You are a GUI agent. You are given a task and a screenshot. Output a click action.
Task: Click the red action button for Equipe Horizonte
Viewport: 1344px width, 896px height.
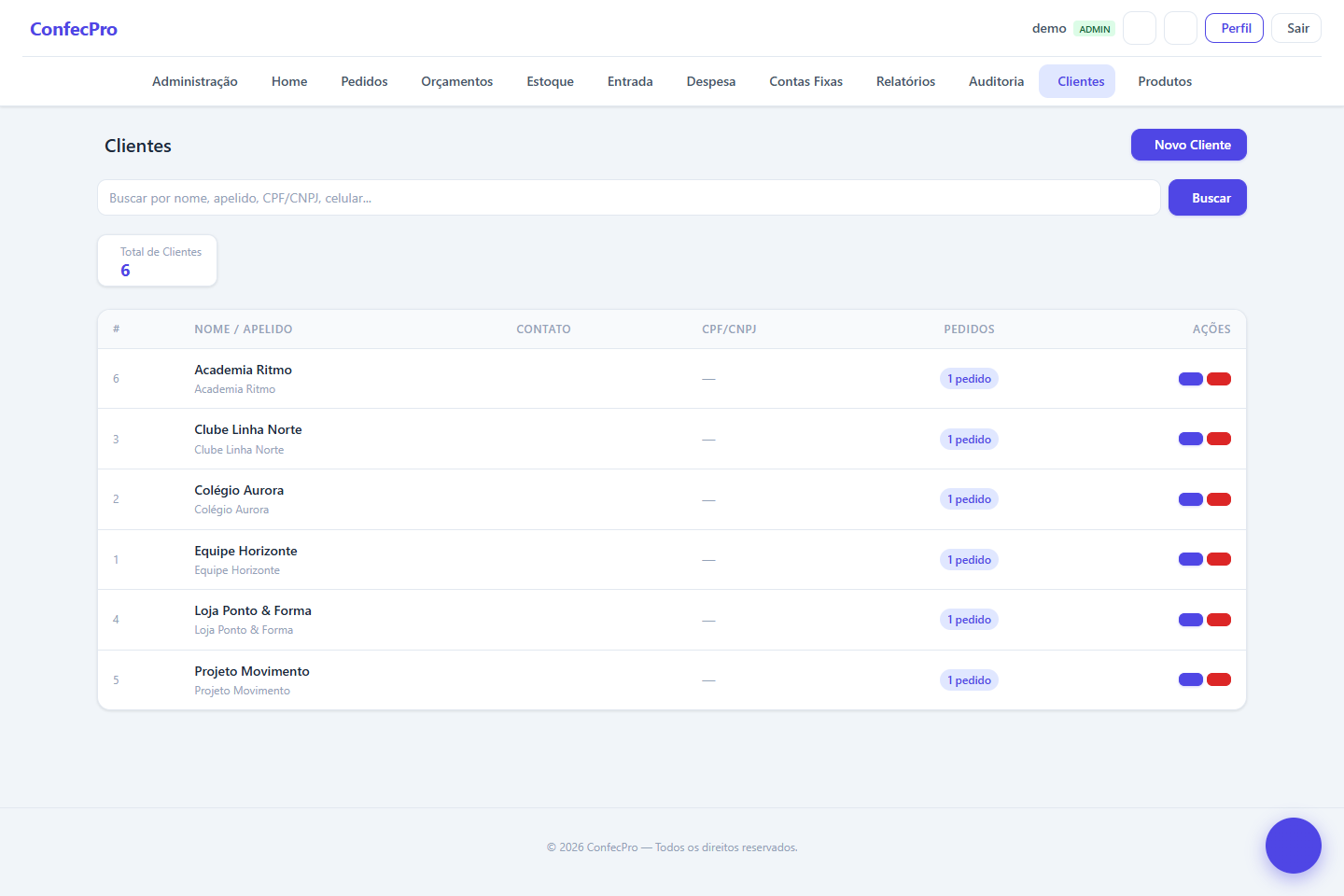pos(1219,559)
